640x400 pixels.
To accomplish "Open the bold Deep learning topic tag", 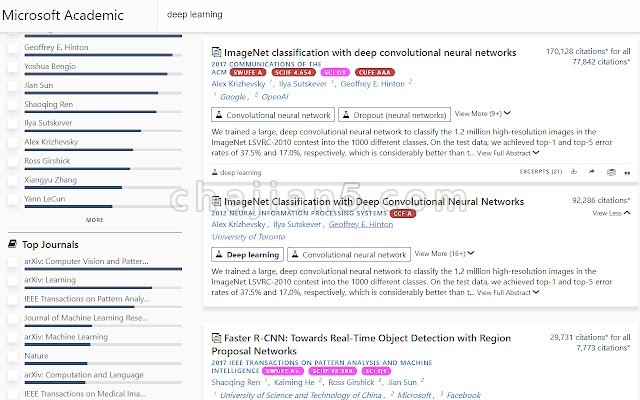I will (247, 254).
